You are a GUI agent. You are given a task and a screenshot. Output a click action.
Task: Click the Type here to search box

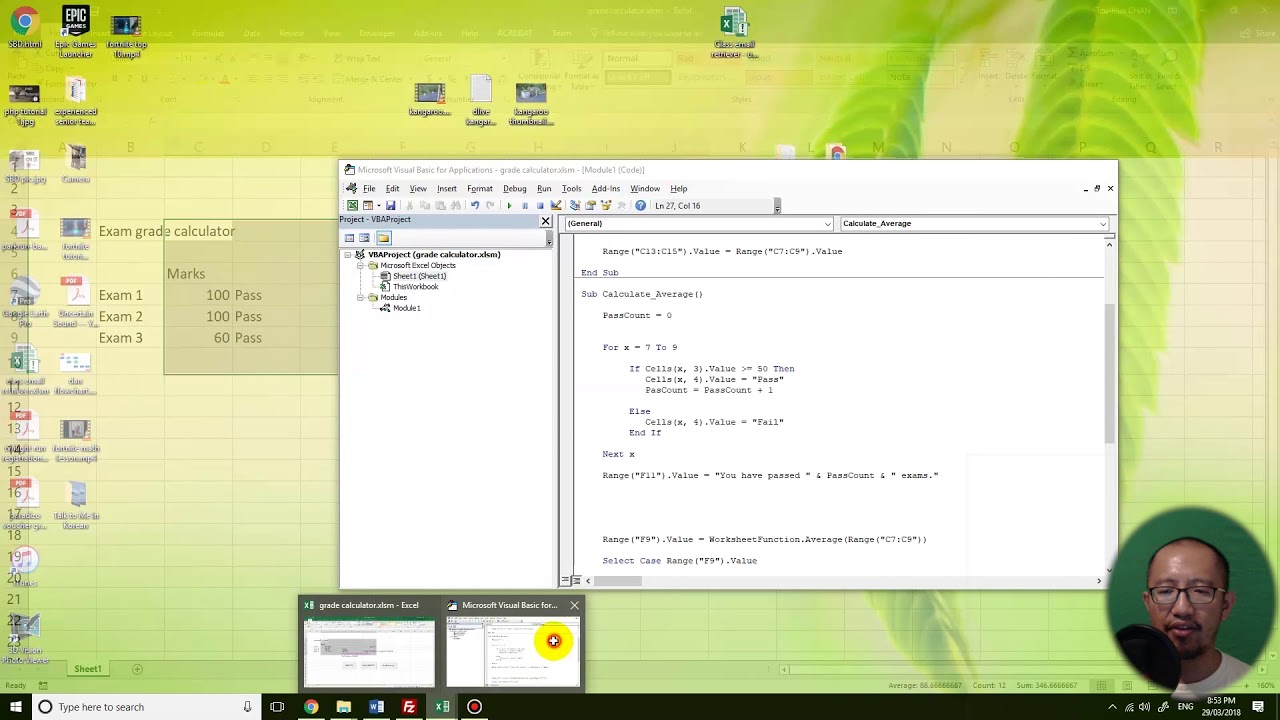(146, 707)
